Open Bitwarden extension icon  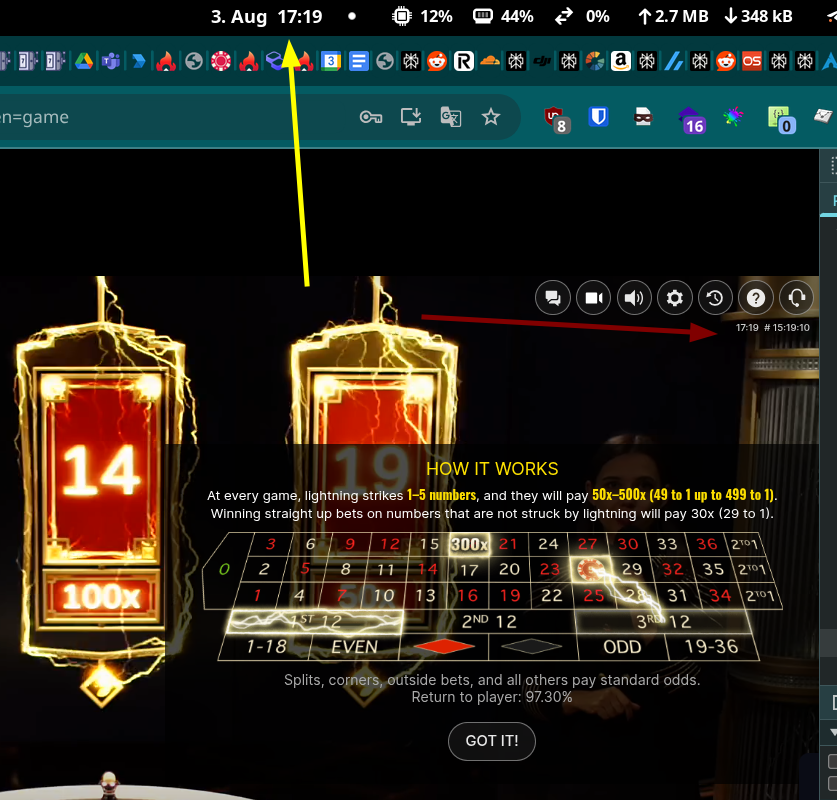[x=598, y=117]
